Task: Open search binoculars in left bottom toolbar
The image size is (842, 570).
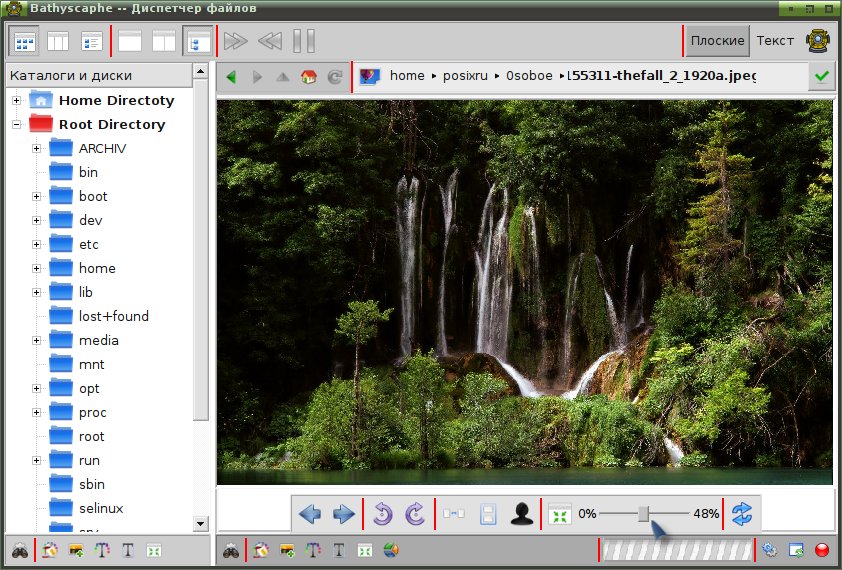Action: pyautogui.click(x=20, y=551)
